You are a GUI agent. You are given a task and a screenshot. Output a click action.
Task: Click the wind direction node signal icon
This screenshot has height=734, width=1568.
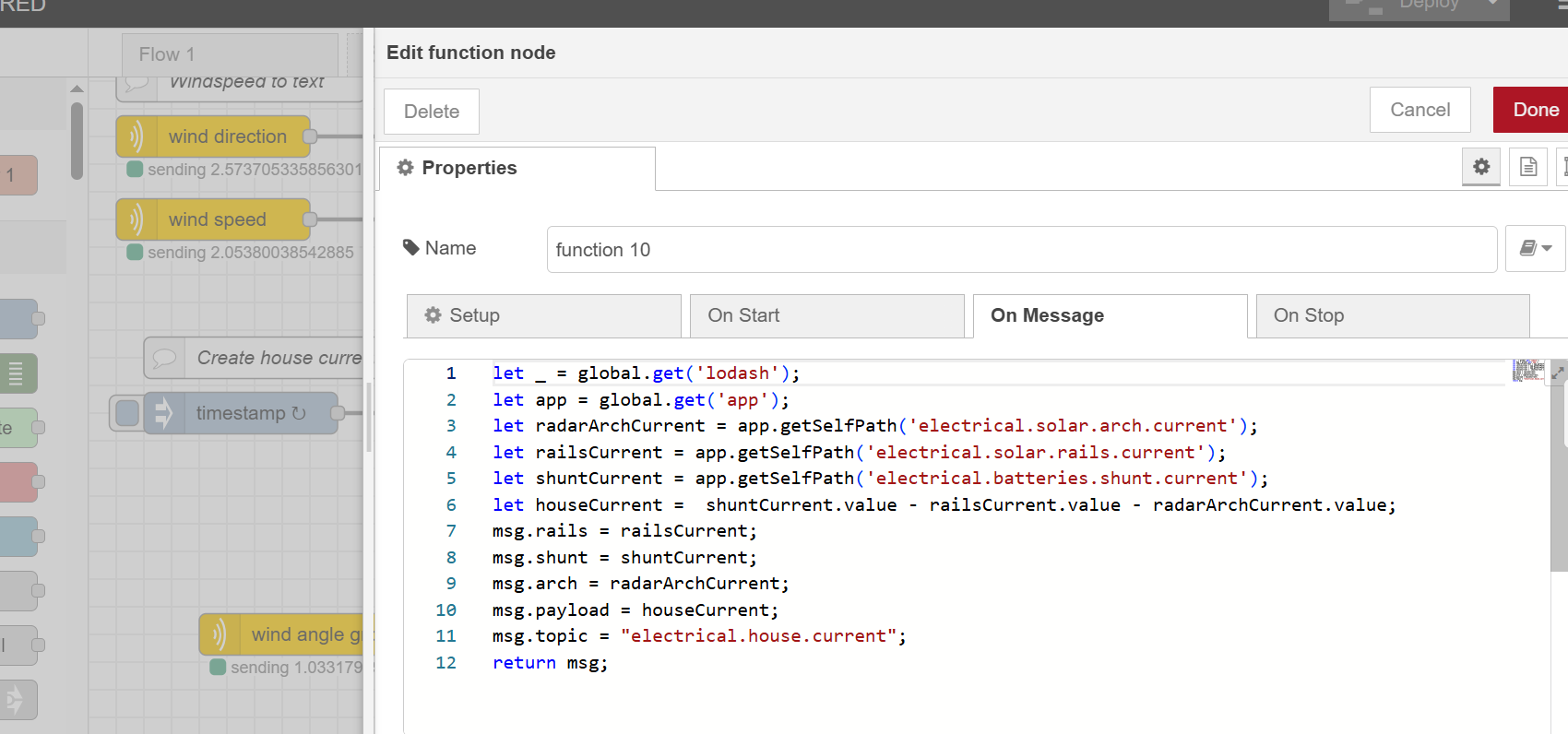[x=137, y=136]
